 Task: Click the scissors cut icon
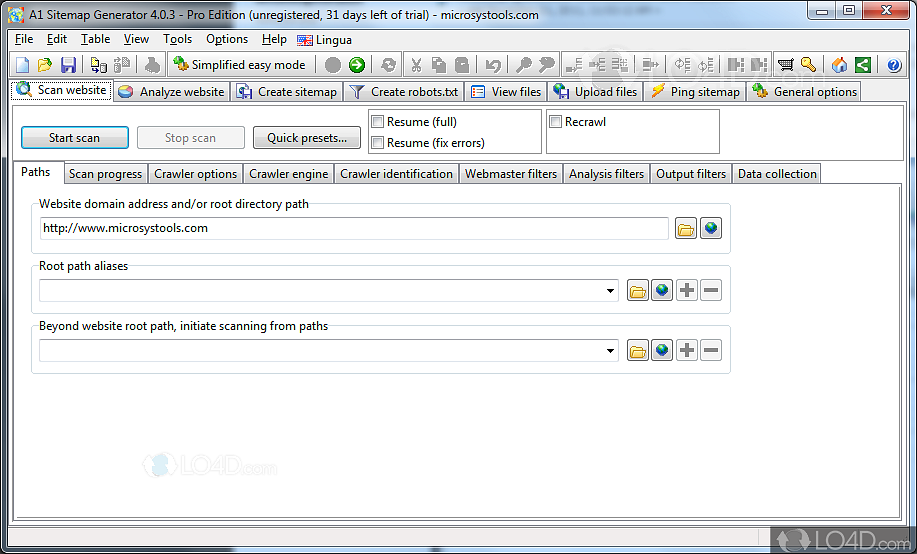pyautogui.click(x=416, y=65)
